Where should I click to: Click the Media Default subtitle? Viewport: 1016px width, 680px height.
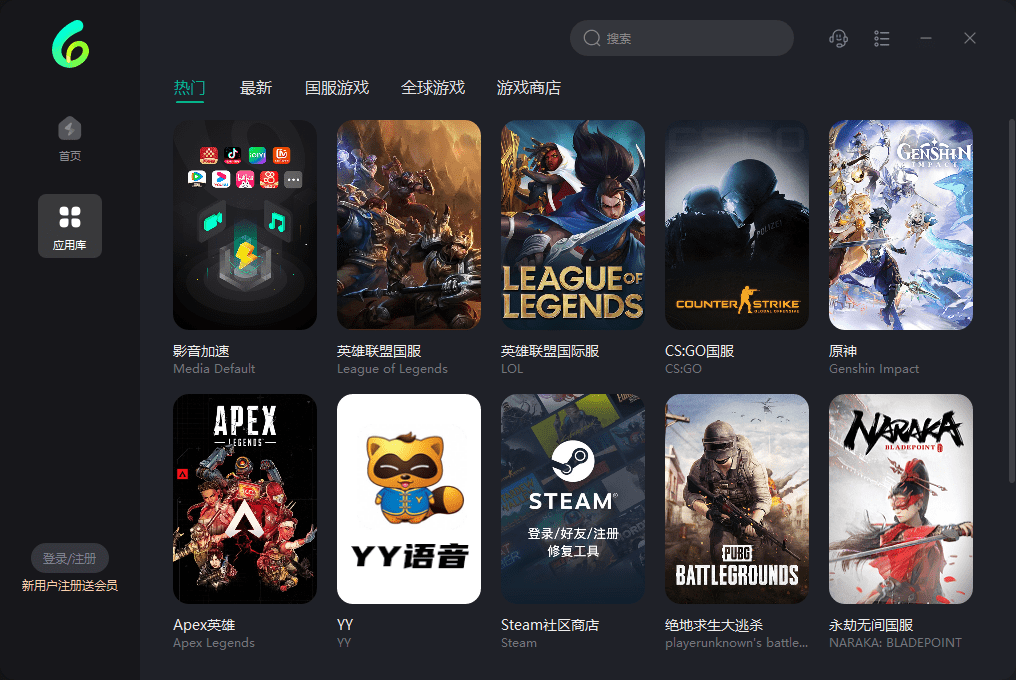point(214,368)
